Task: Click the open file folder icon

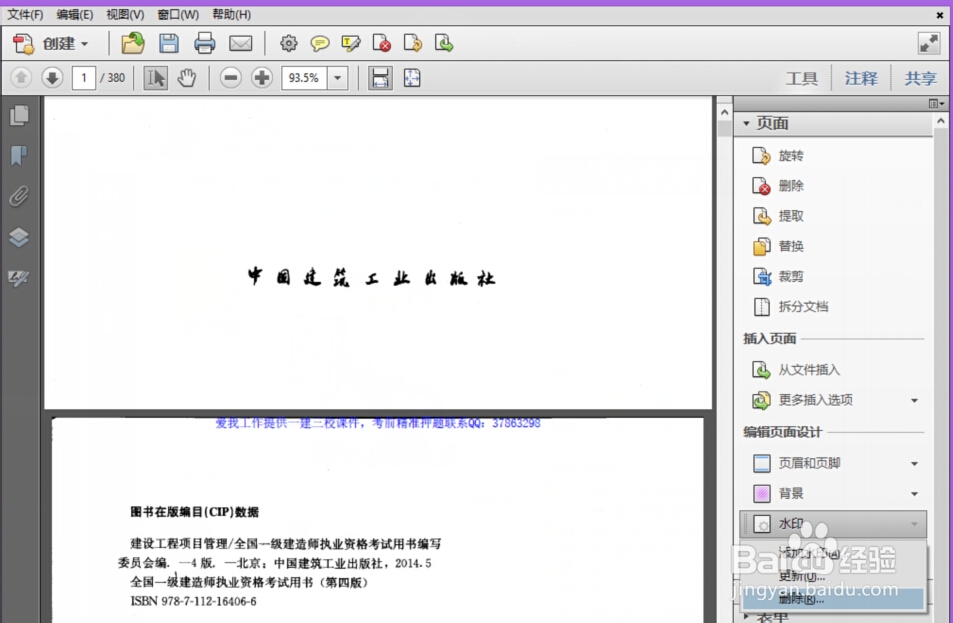Action: (132, 43)
